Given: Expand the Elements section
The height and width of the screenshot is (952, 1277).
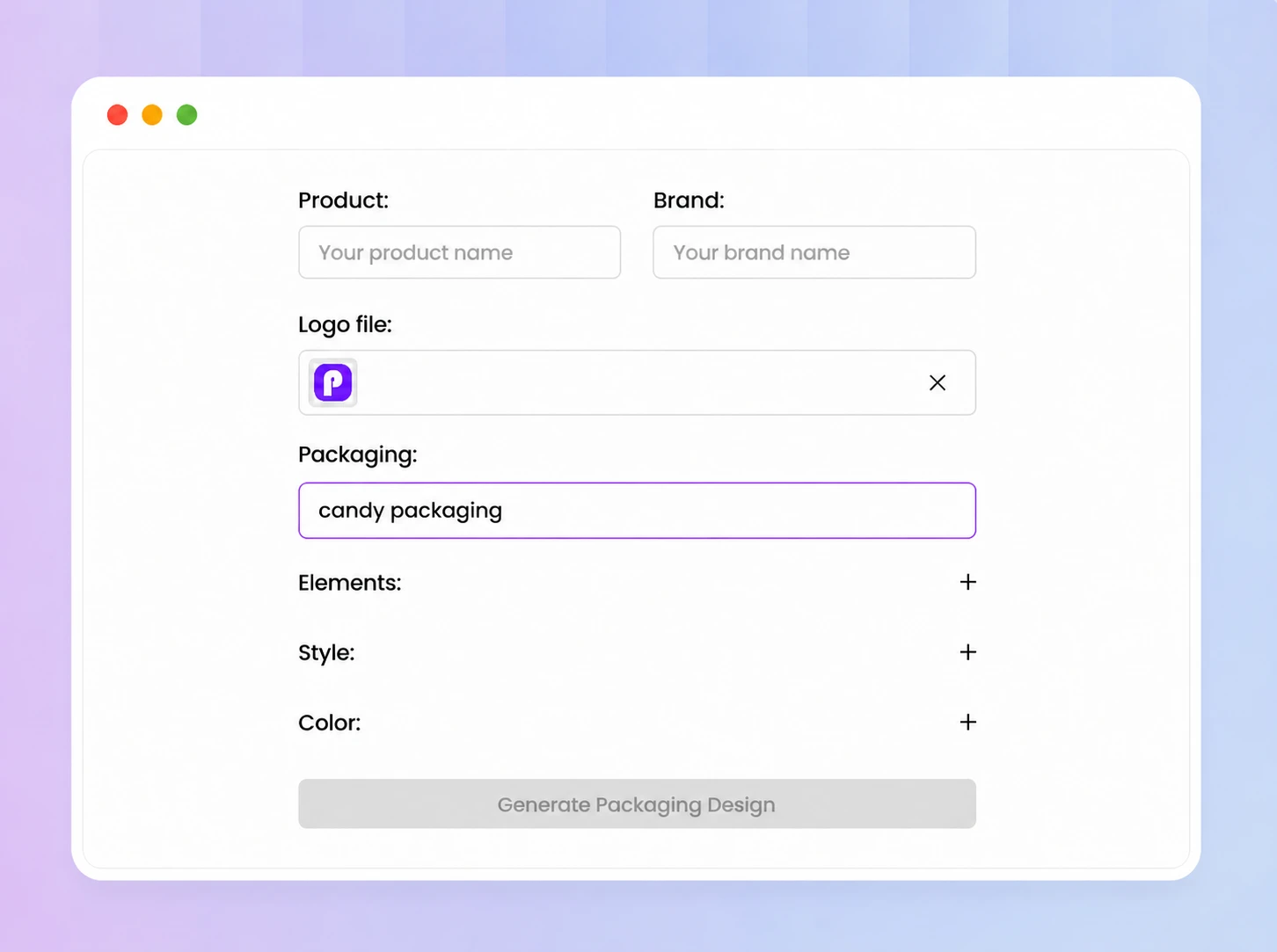Looking at the screenshot, I should coord(967,582).
